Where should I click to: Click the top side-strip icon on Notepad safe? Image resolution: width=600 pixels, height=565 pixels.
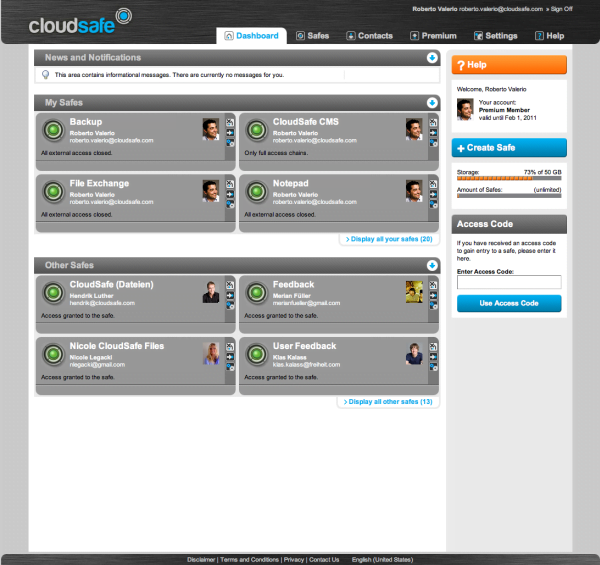pyautogui.click(x=433, y=184)
